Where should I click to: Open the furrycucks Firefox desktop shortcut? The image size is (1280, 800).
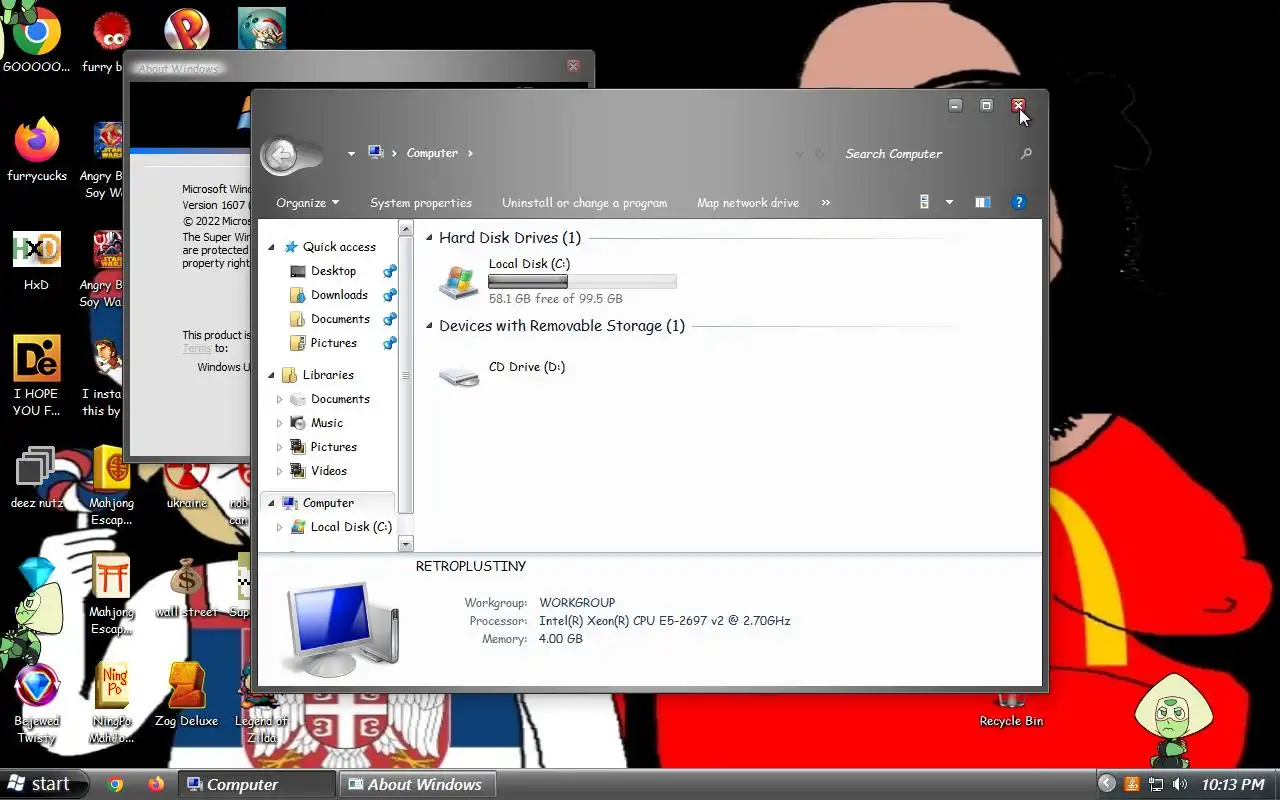(x=37, y=150)
